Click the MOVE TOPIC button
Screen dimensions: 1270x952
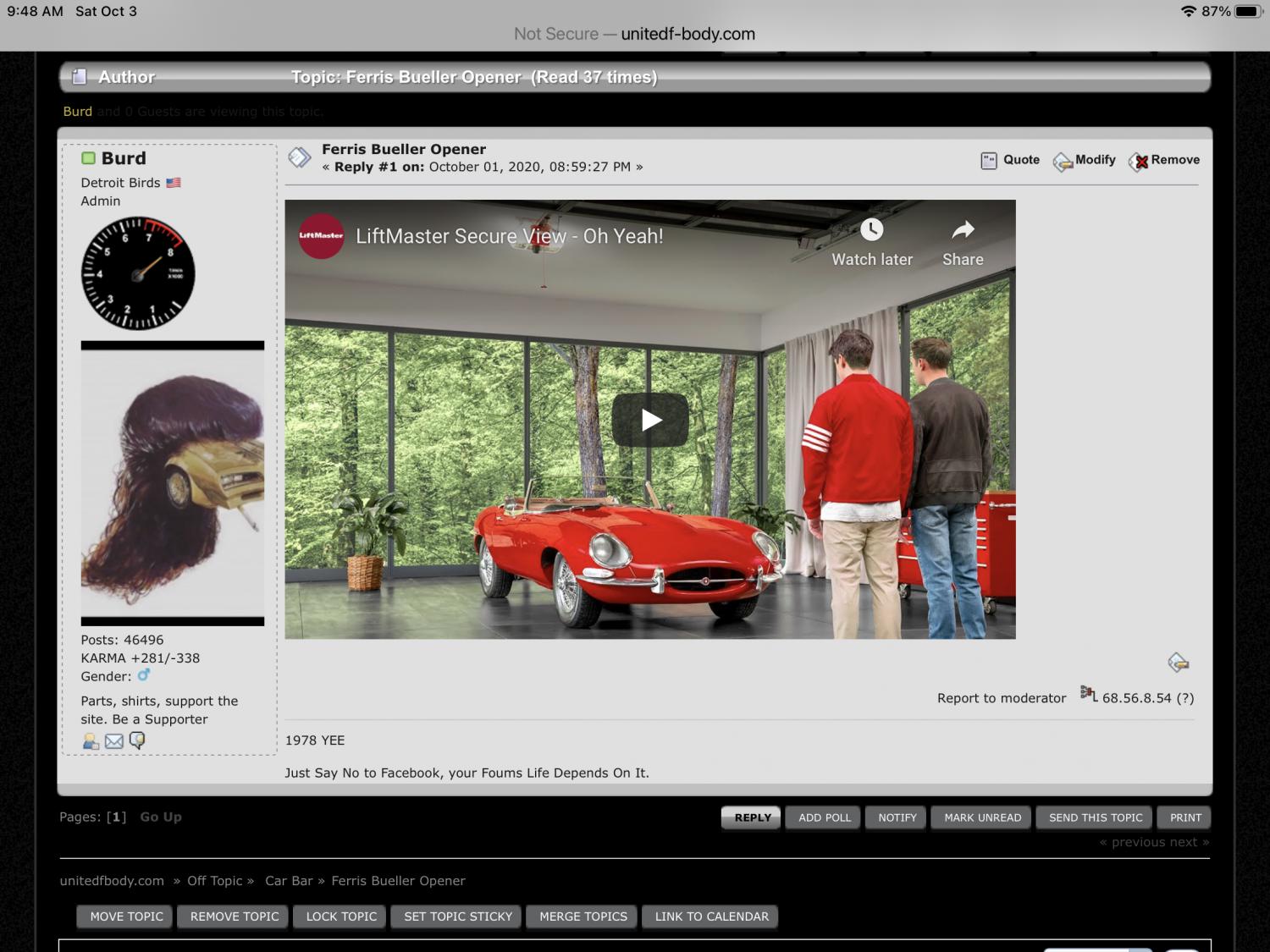pyautogui.click(x=126, y=916)
